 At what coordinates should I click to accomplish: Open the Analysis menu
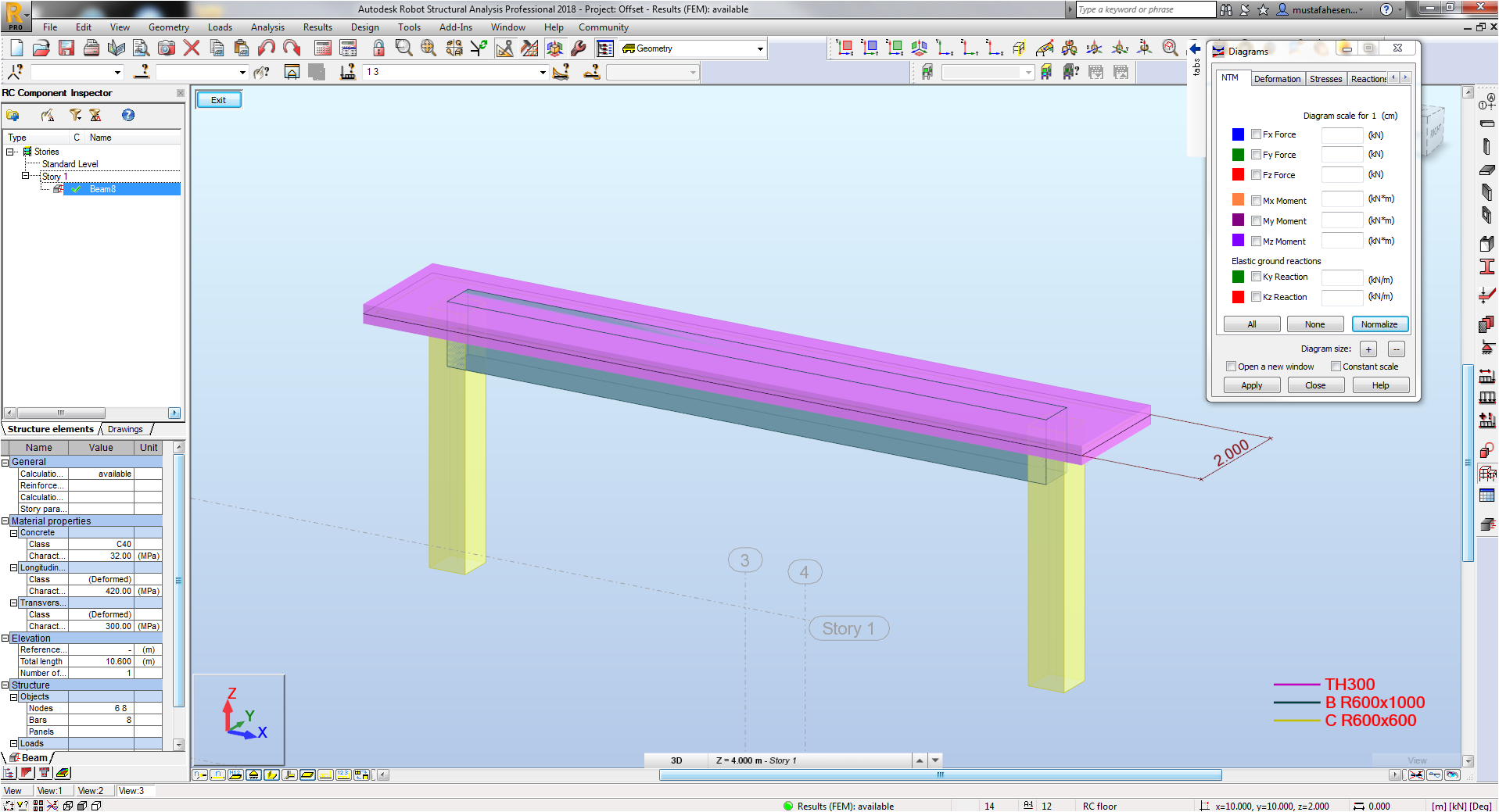[267, 27]
